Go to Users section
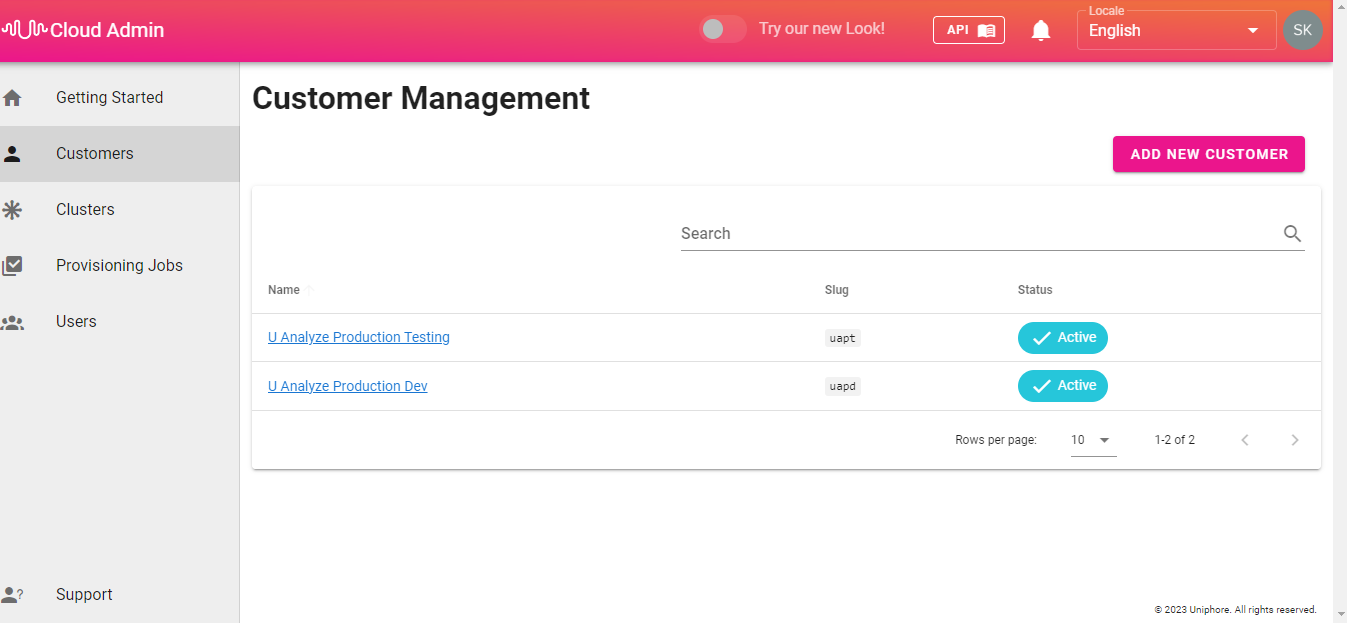Image resolution: width=1347 pixels, height=623 pixels. (120, 322)
